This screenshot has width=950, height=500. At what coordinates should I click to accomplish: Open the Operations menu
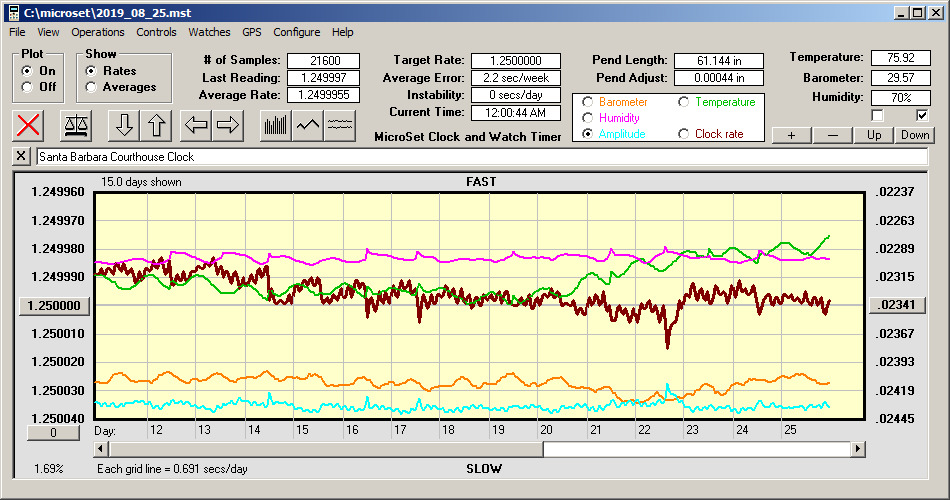point(98,32)
